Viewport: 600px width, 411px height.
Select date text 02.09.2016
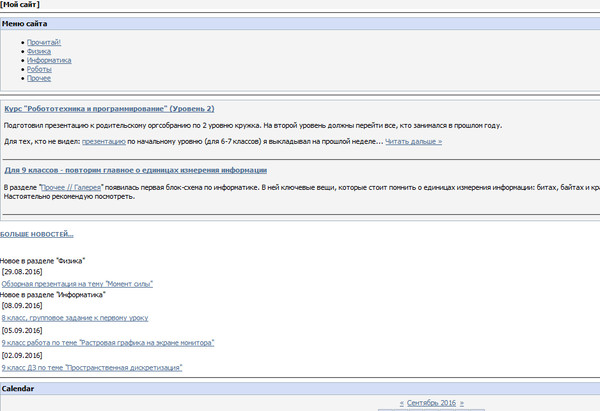[x=22, y=356]
